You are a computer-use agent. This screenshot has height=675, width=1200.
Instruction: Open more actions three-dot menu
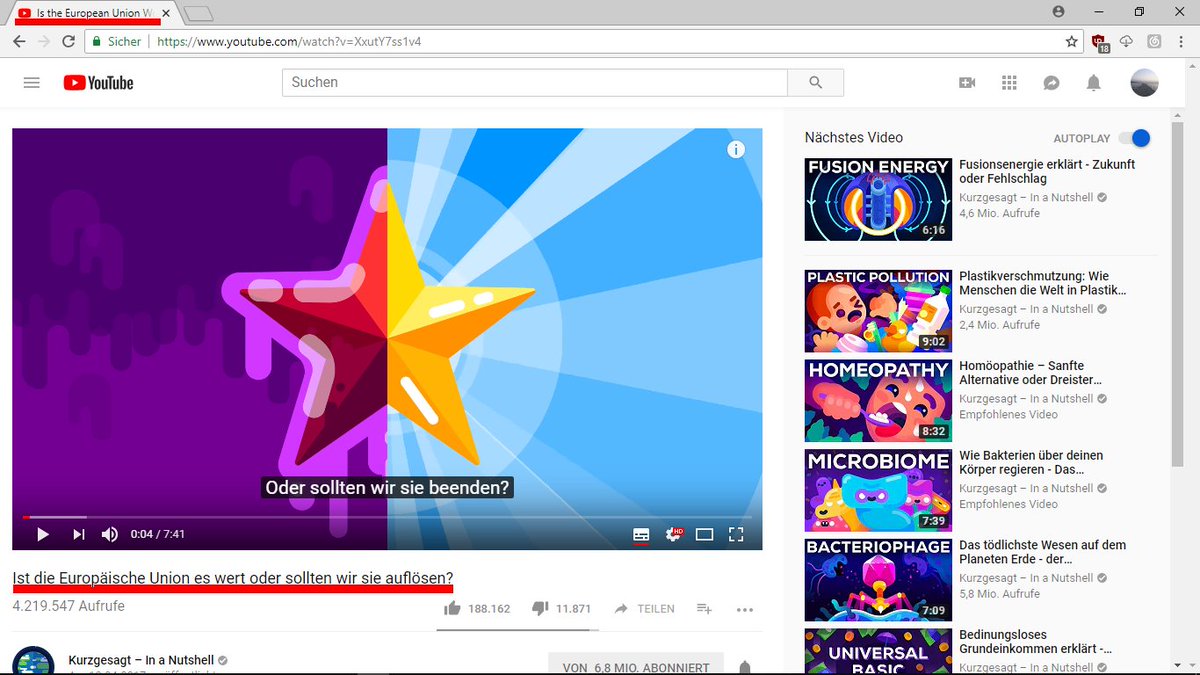pos(744,608)
